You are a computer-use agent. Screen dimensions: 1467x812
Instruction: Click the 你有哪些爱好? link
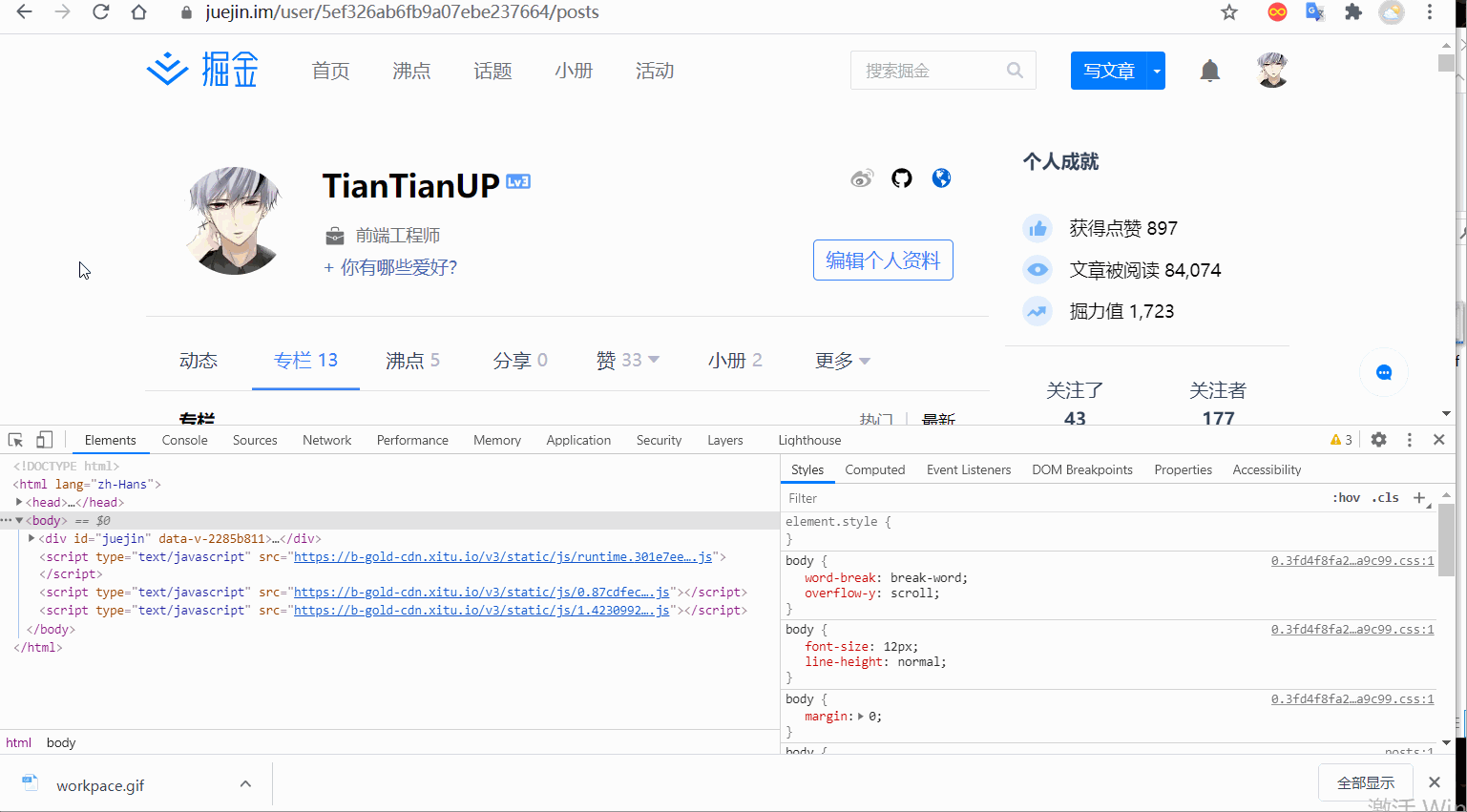pyautogui.click(x=390, y=268)
